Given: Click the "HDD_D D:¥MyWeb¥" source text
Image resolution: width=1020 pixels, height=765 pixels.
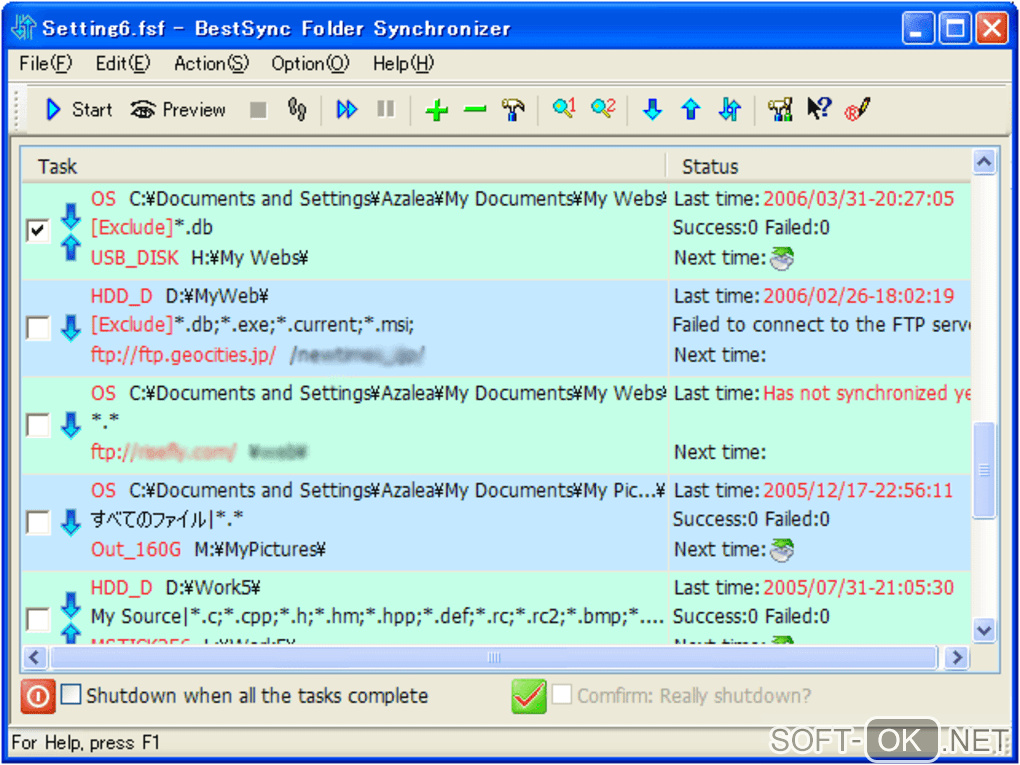Looking at the screenshot, I should coord(179,296).
